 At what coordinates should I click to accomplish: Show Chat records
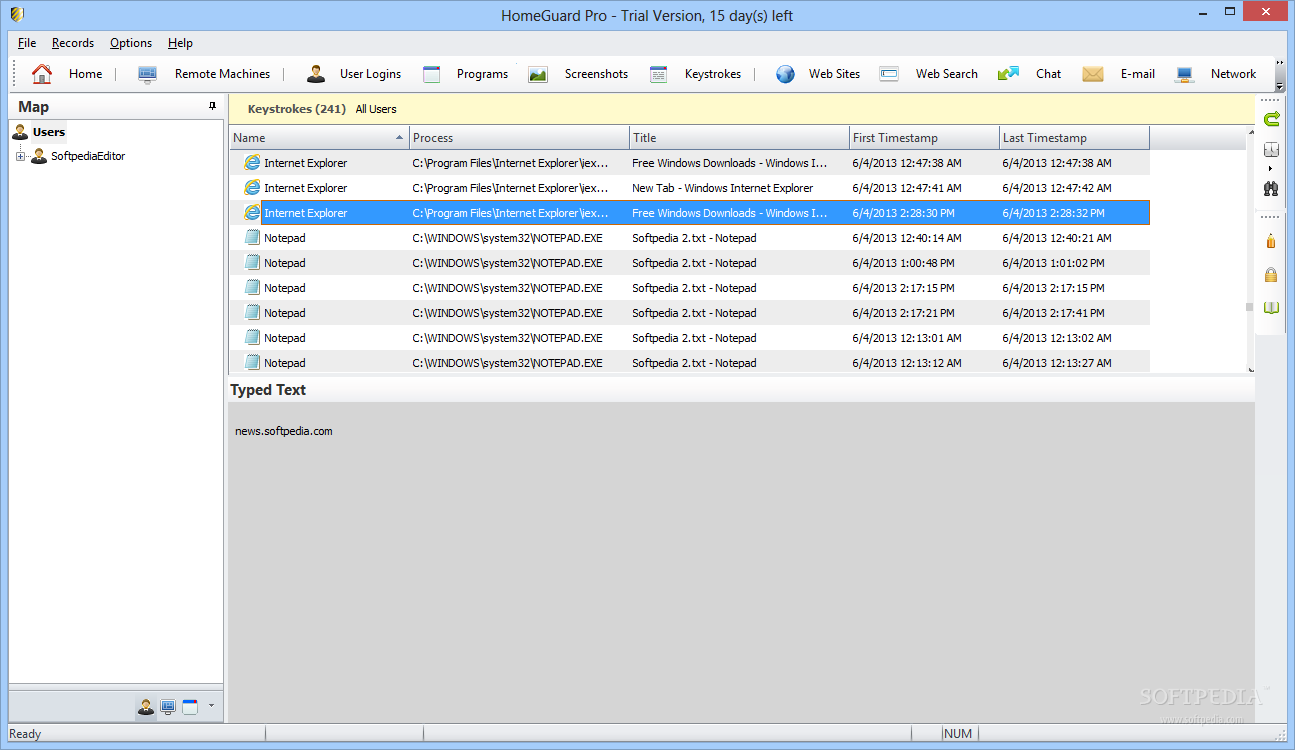click(x=1029, y=74)
